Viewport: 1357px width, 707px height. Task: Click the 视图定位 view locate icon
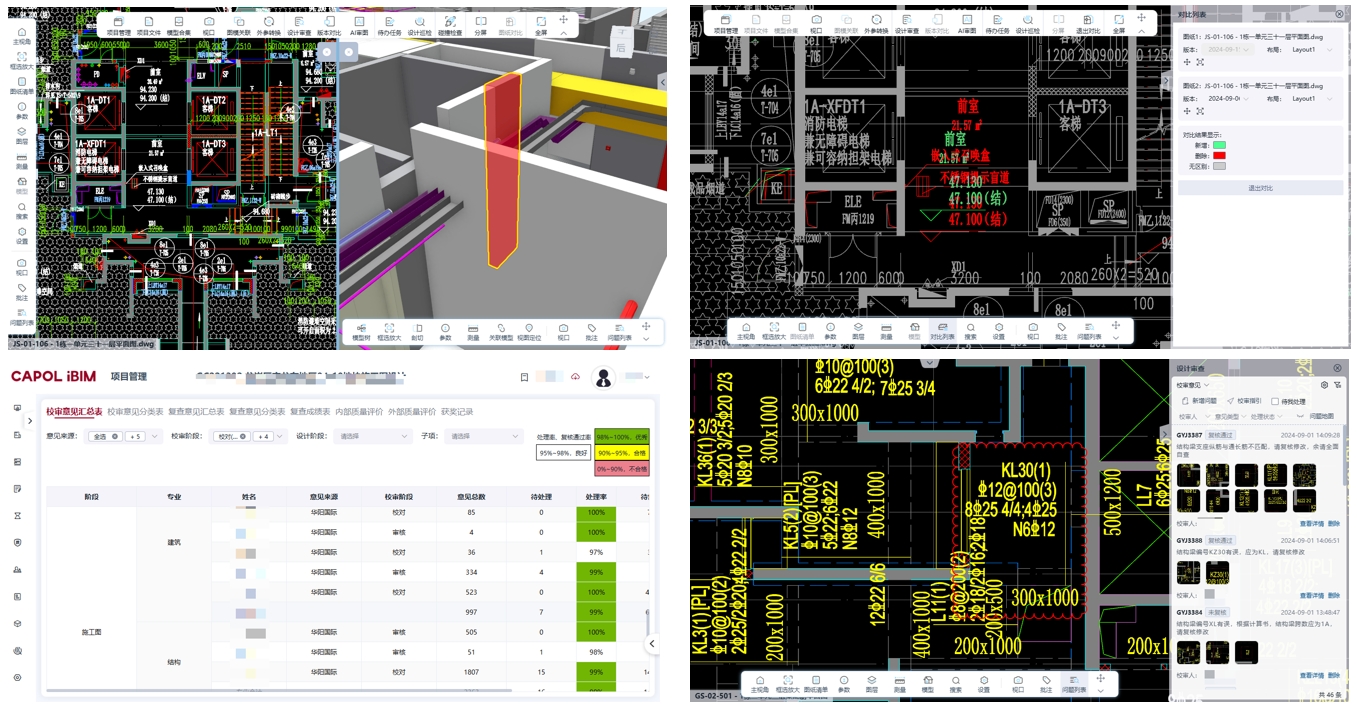tap(530, 331)
